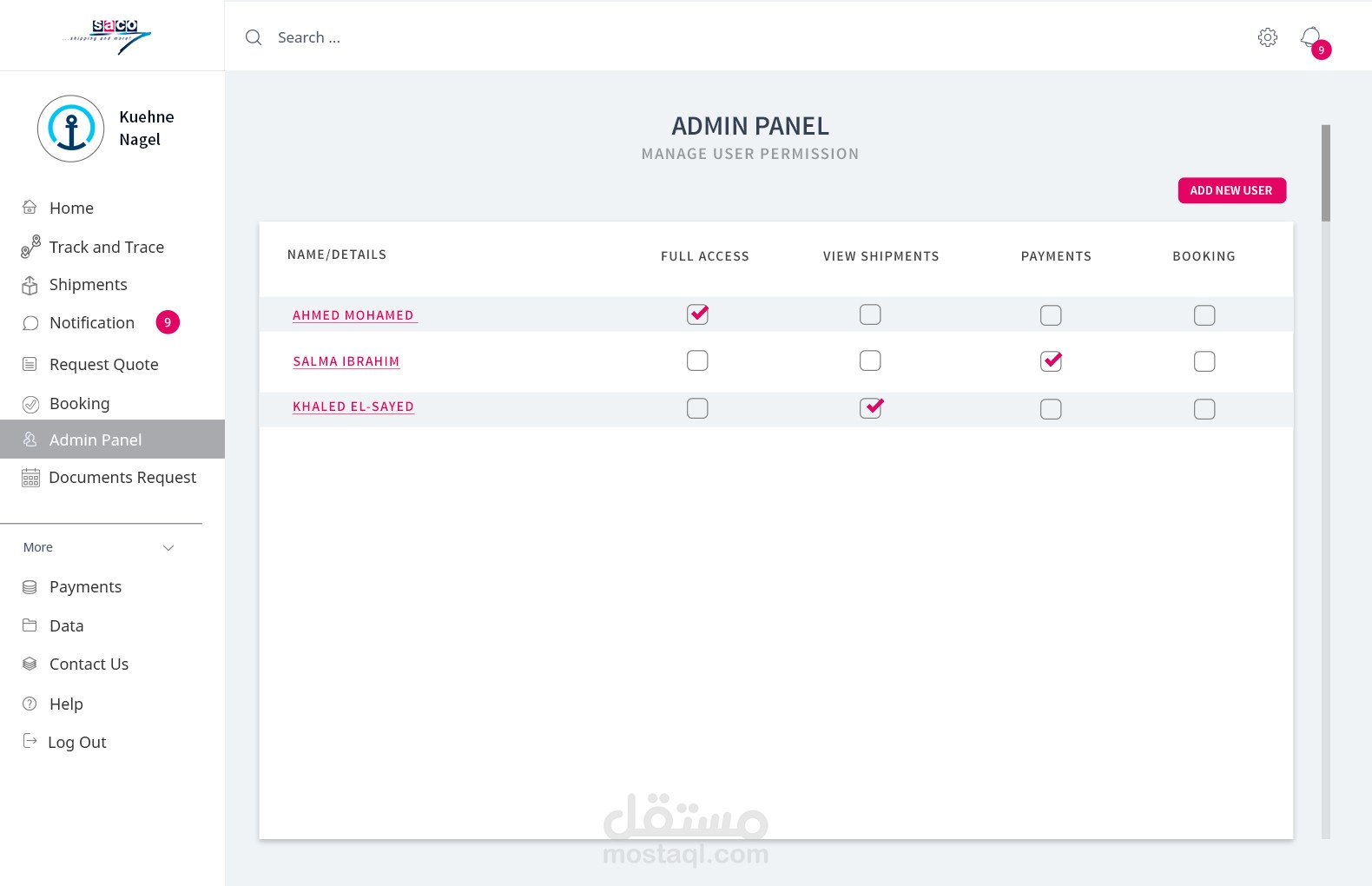Focus the Search input field
1372x886 pixels.
pos(521,37)
